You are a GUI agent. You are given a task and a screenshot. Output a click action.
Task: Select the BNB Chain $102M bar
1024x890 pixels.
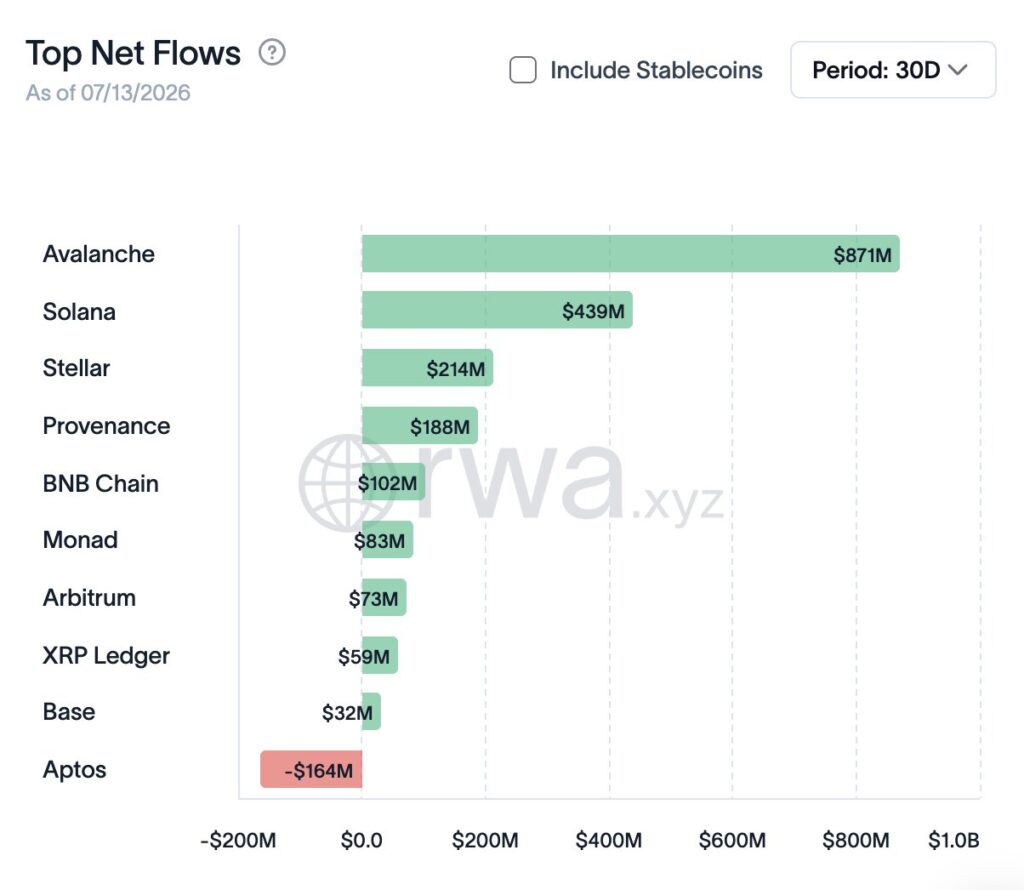pos(393,482)
